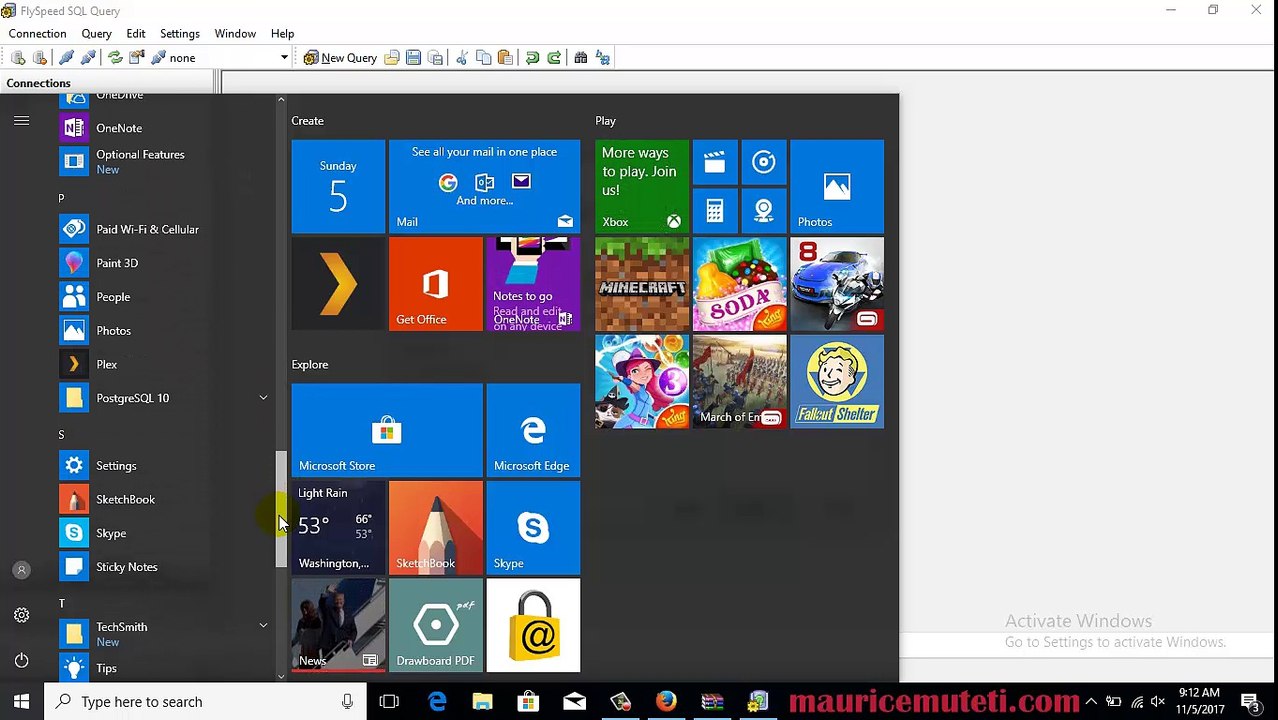Open the Microsoft Edge tile
The image size is (1278, 720).
[533, 430]
